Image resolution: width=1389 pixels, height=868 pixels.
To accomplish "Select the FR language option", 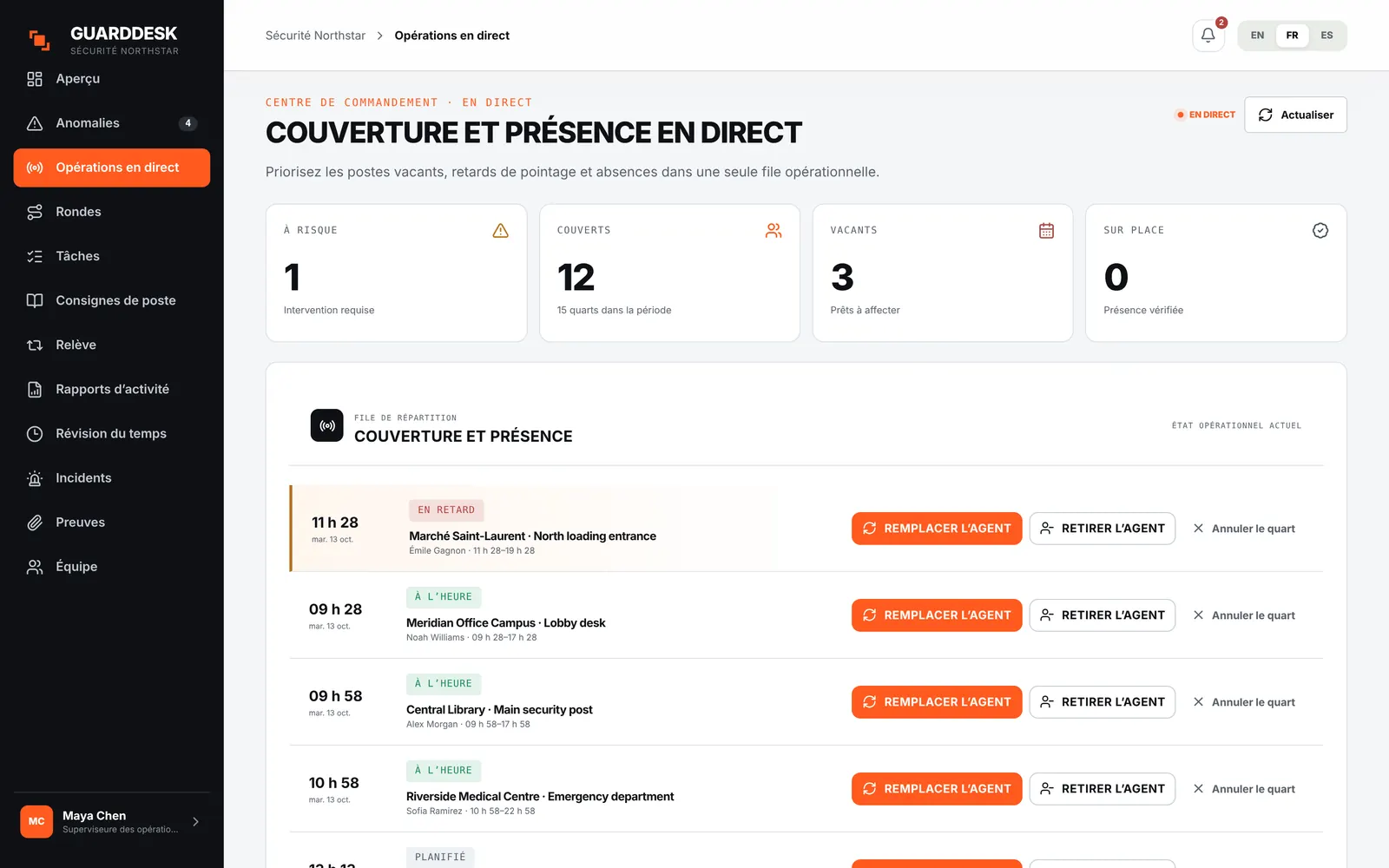I will [x=1292, y=36].
